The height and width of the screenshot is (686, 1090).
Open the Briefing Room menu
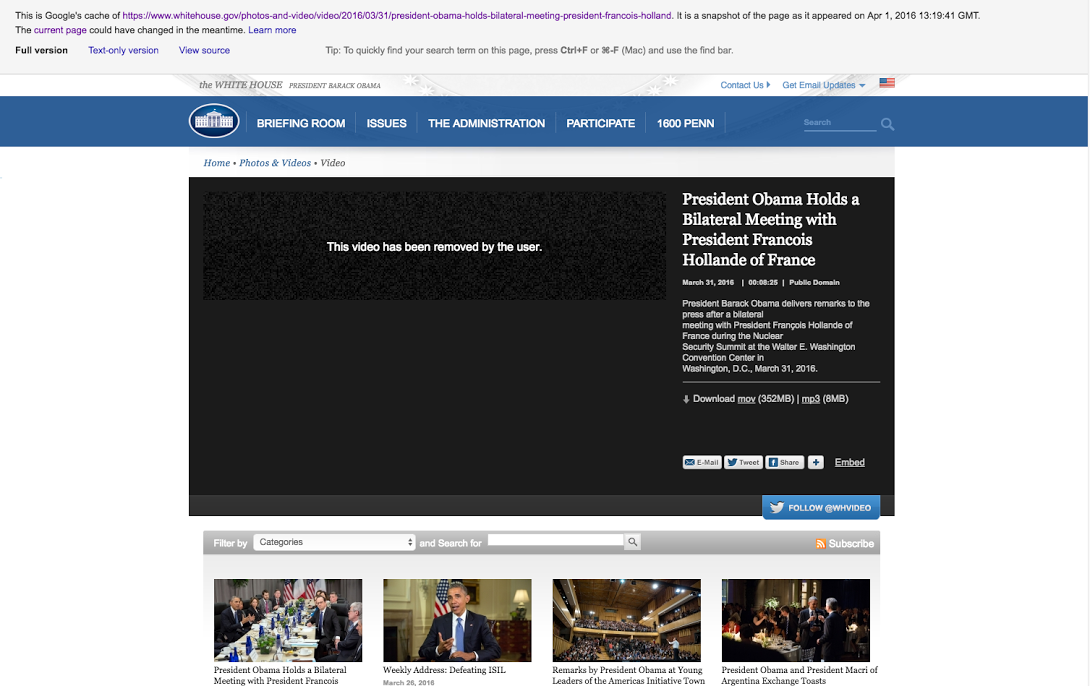(301, 123)
